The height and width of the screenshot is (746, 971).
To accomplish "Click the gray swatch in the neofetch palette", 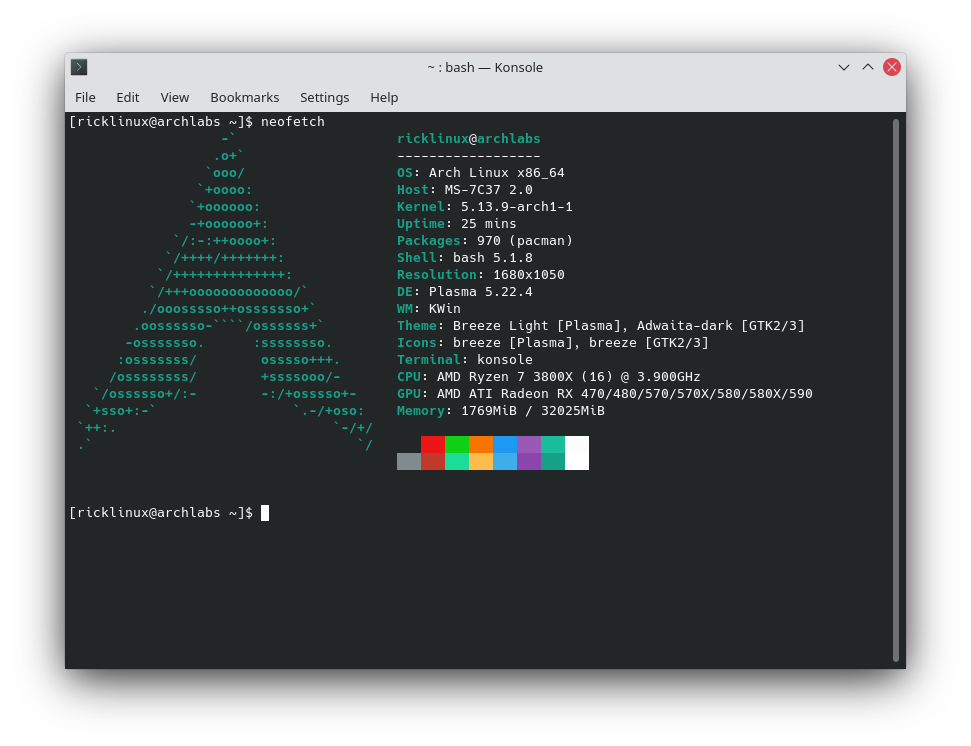I will pyautogui.click(x=408, y=461).
